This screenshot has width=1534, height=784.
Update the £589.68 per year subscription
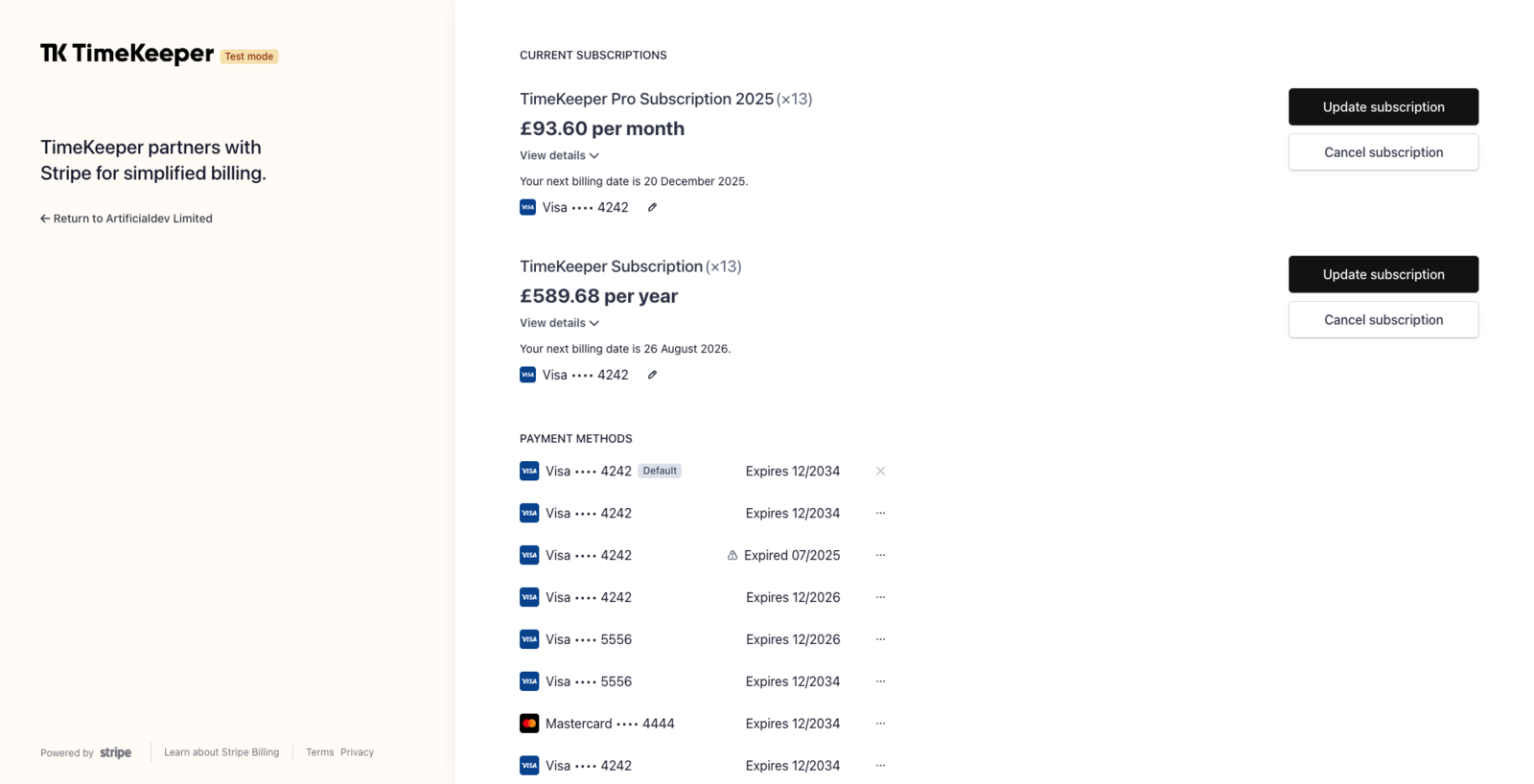tap(1383, 274)
